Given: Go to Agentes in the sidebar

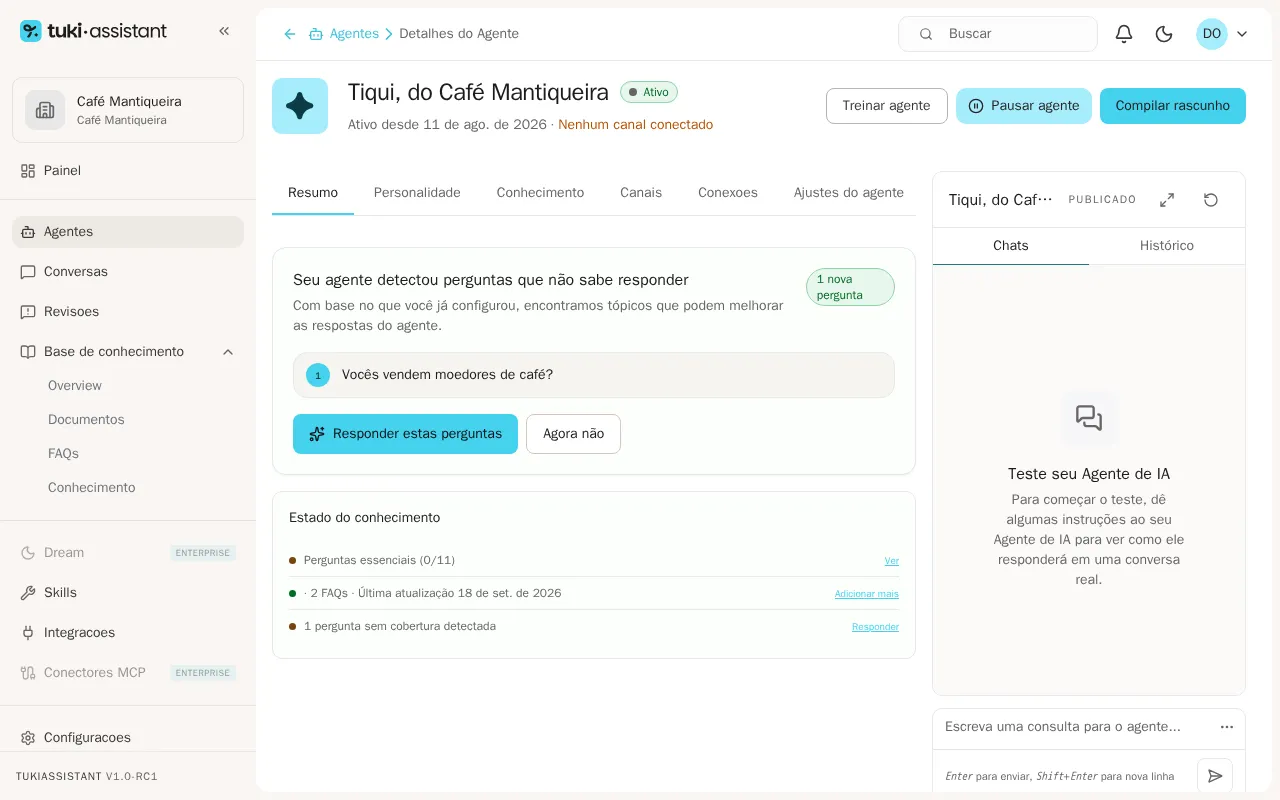Looking at the screenshot, I should point(128,232).
